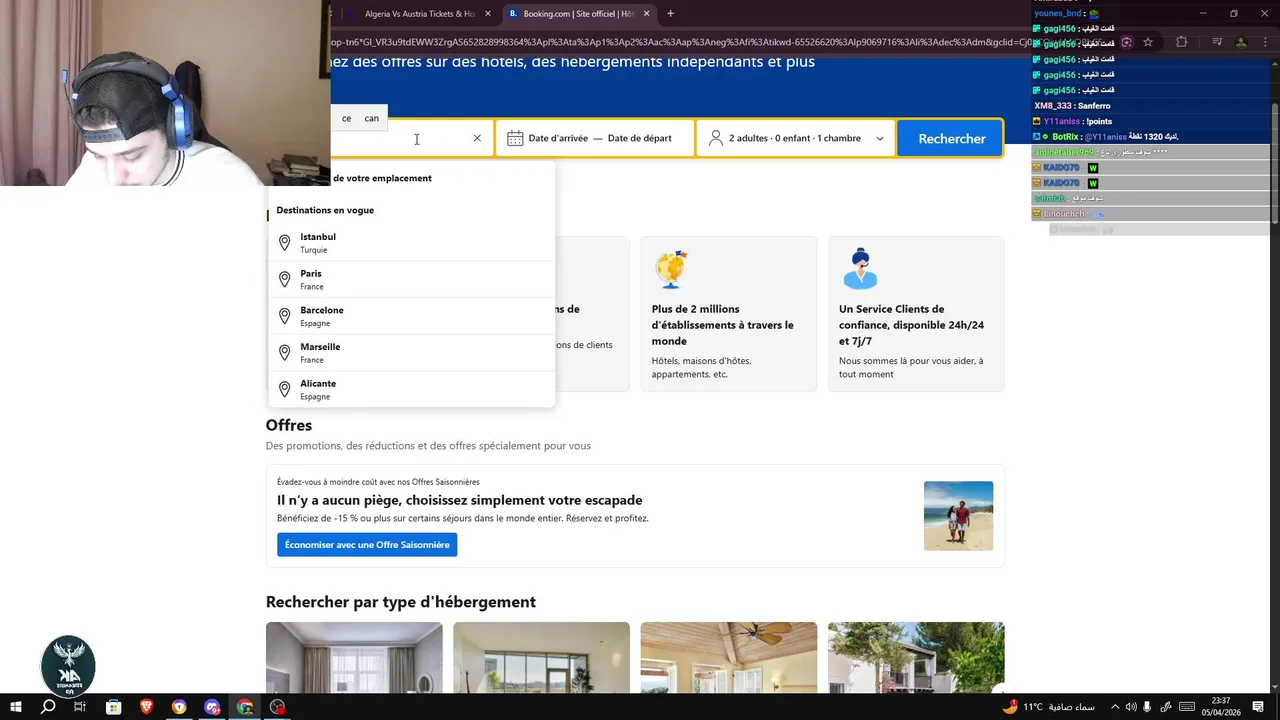1280x720 pixels.
Task: Click 'Il n'y a aucun piège' offer title
Action: 460,500
